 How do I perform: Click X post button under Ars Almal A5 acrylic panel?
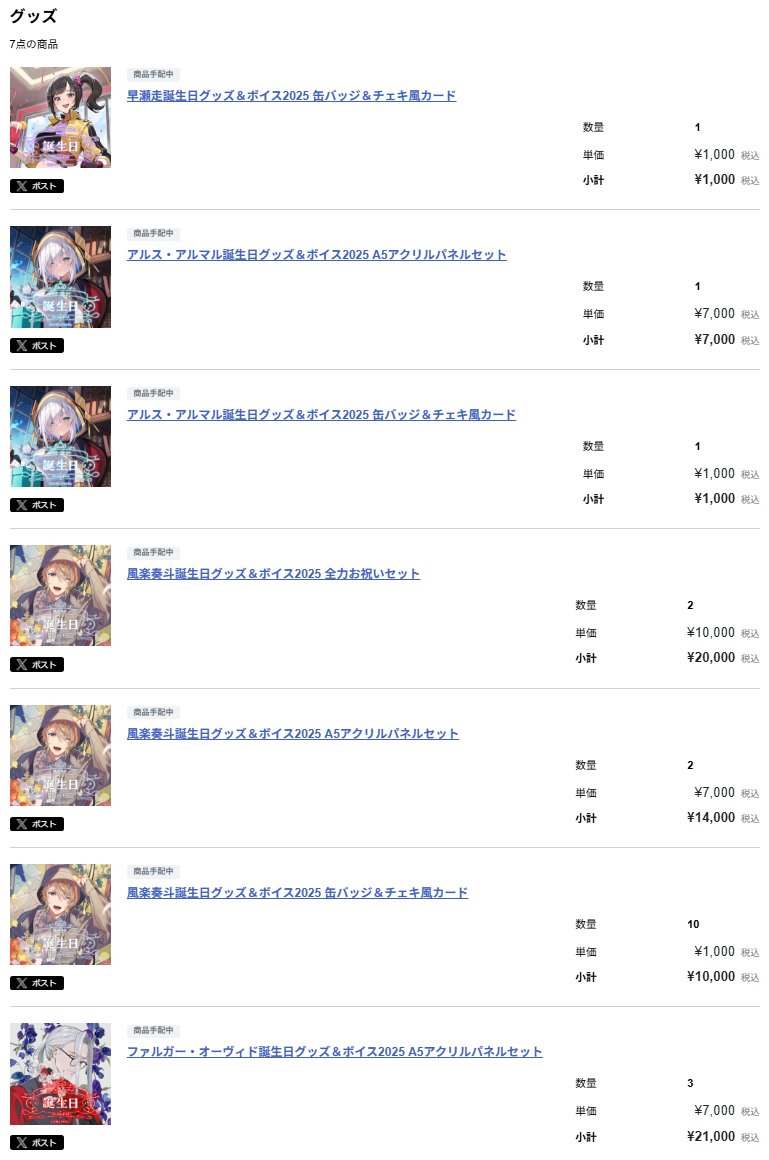[37, 345]
